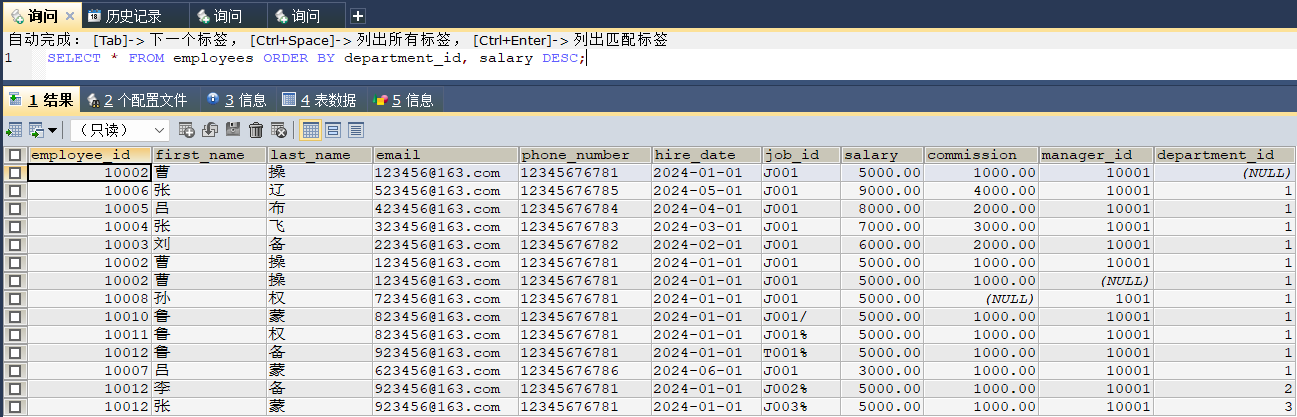Click the hire_date column header
Image resolution: width=1297 pixels, height=417 pixels.
click(706, 155)
